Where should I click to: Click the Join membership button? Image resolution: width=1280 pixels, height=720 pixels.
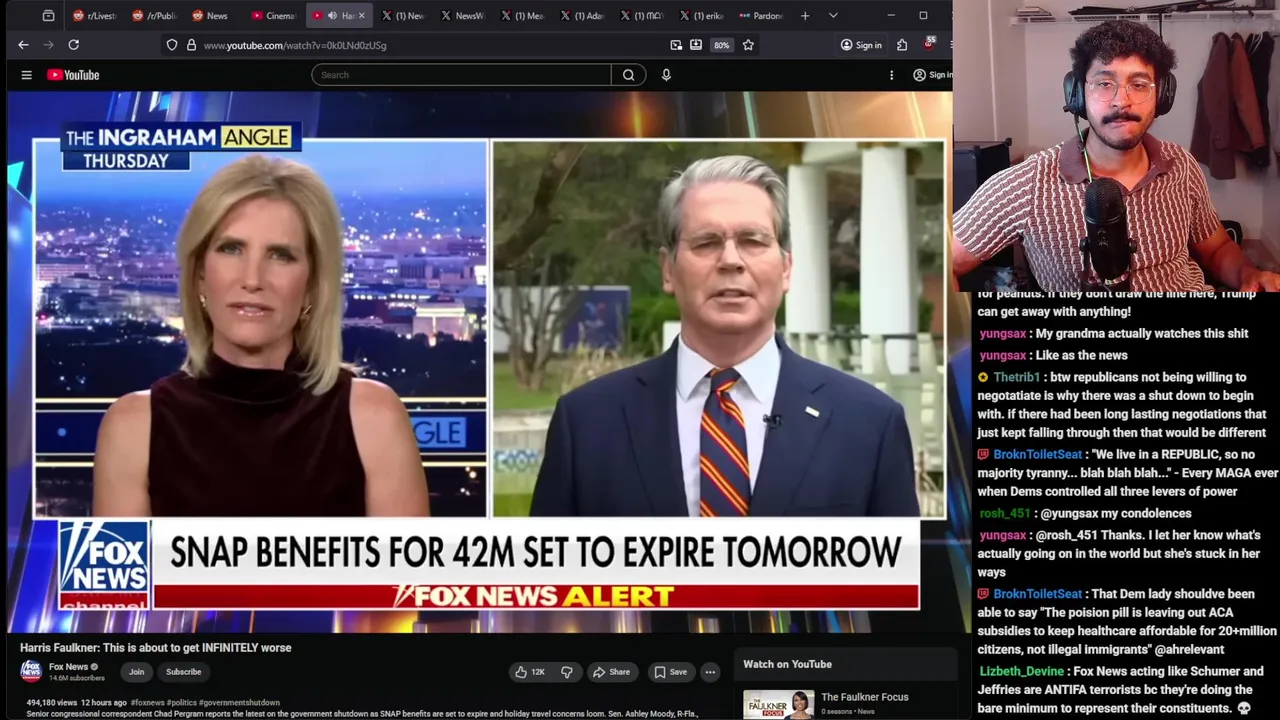(136, 672)
